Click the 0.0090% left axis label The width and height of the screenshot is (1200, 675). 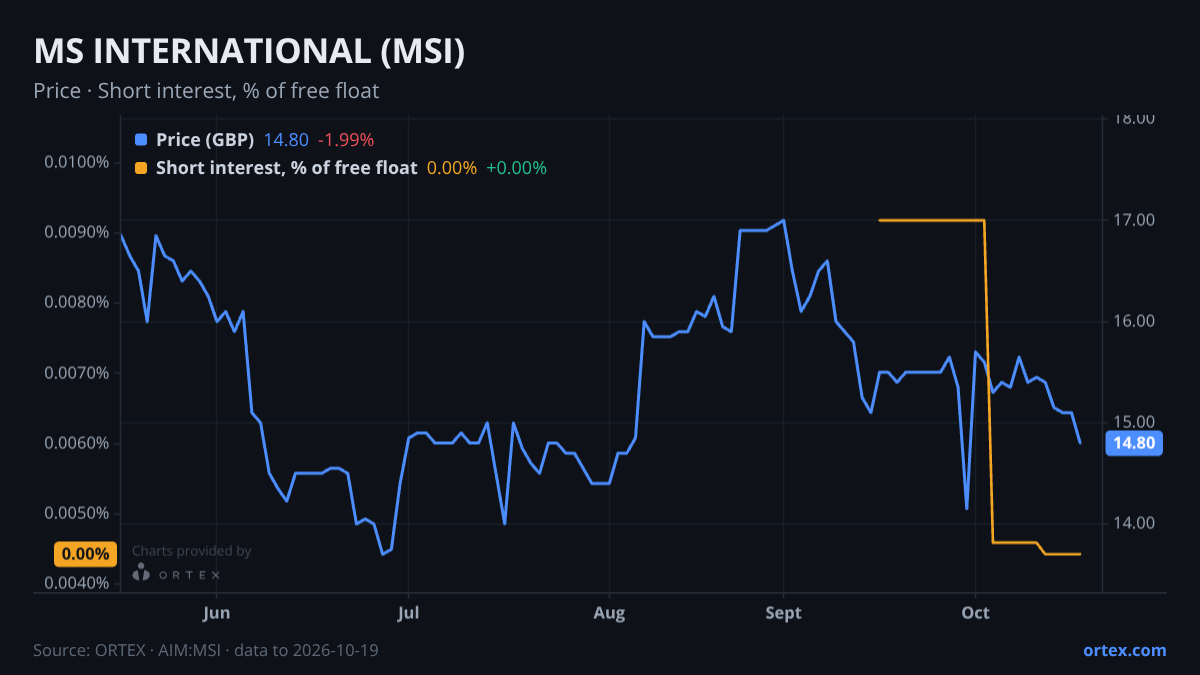[x=78, y=232]
